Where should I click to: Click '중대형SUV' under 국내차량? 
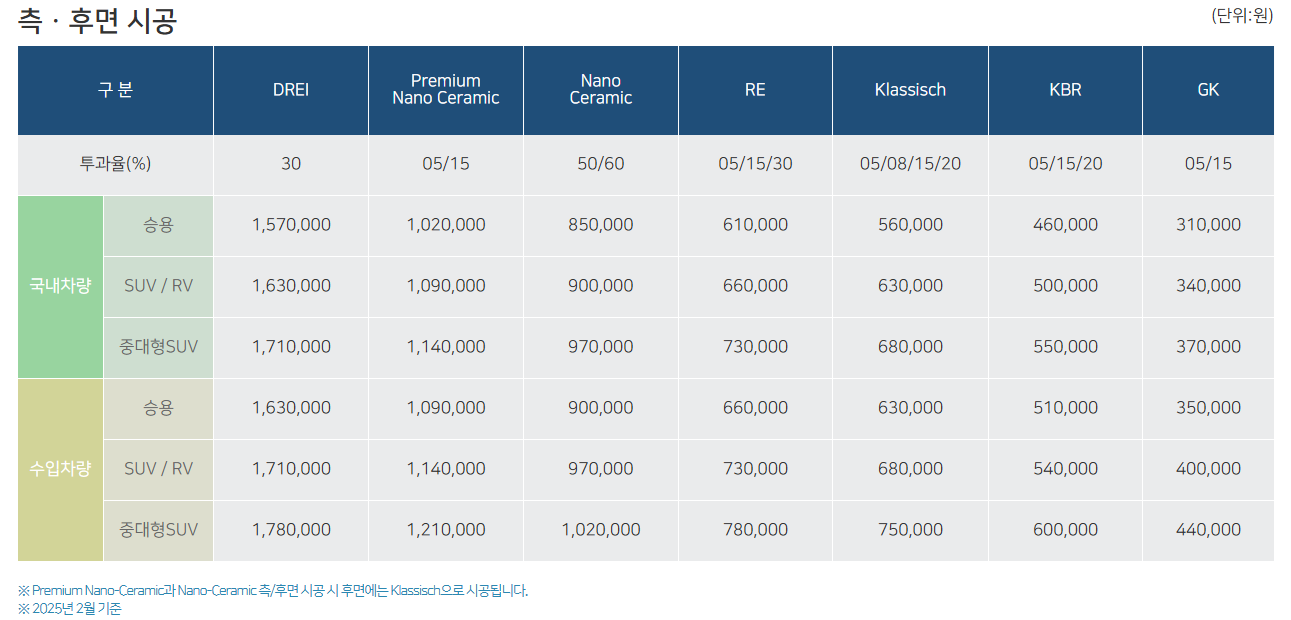coord(158,347)
